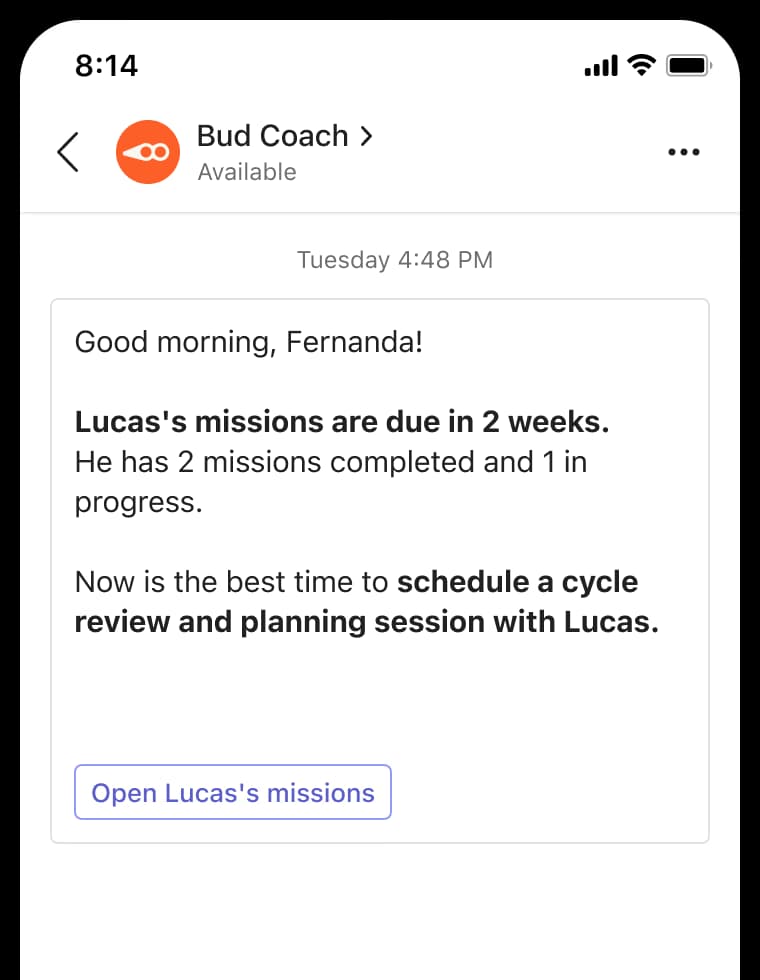760x980 pixels.
Task: Select the orange goggles logo
Action: [x=148, y=152]
